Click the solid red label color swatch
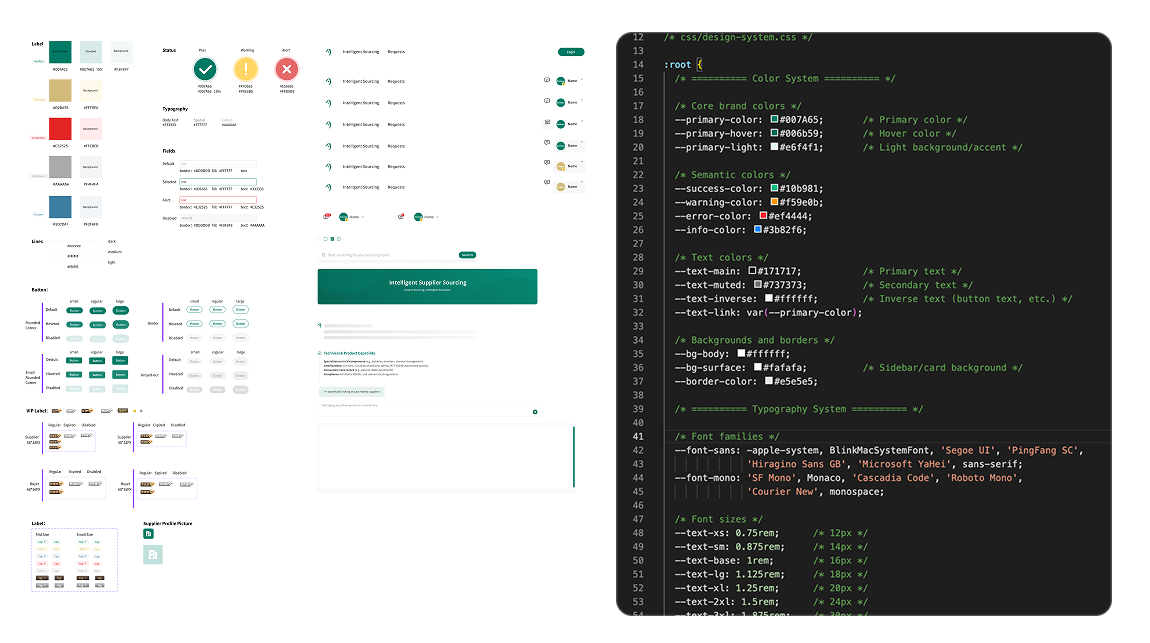 [x=60, y=128]
